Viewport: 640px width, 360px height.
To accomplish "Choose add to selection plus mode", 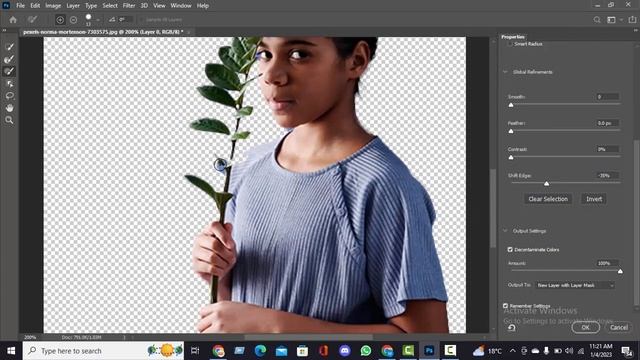I will click(60, 20).
